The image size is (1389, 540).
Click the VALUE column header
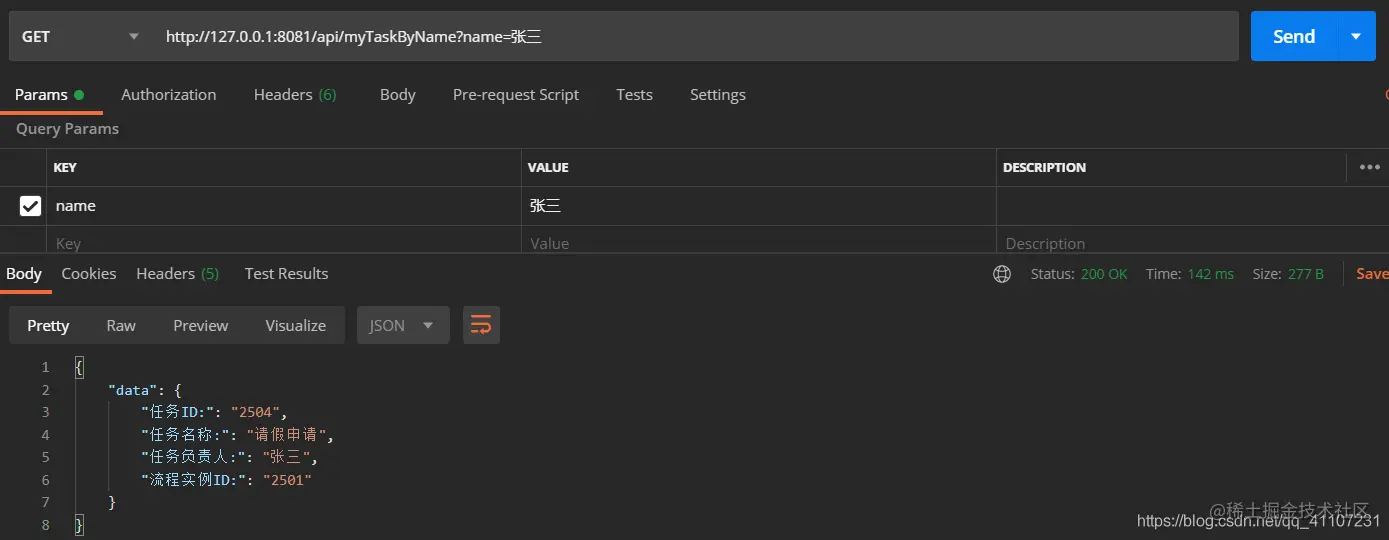point(548,167)
